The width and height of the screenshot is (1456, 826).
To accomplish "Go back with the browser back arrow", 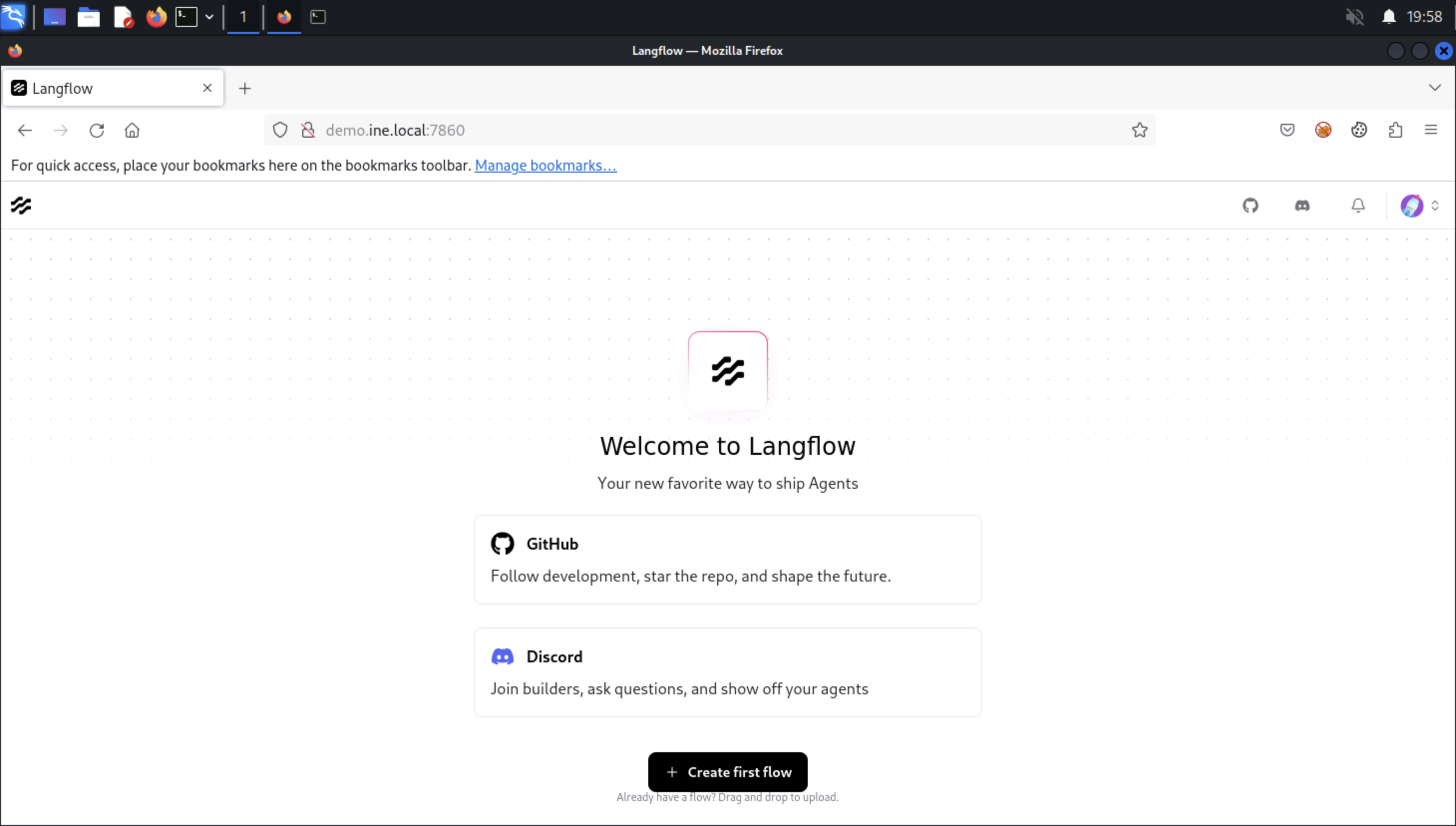I will click(x=25, y=131).
